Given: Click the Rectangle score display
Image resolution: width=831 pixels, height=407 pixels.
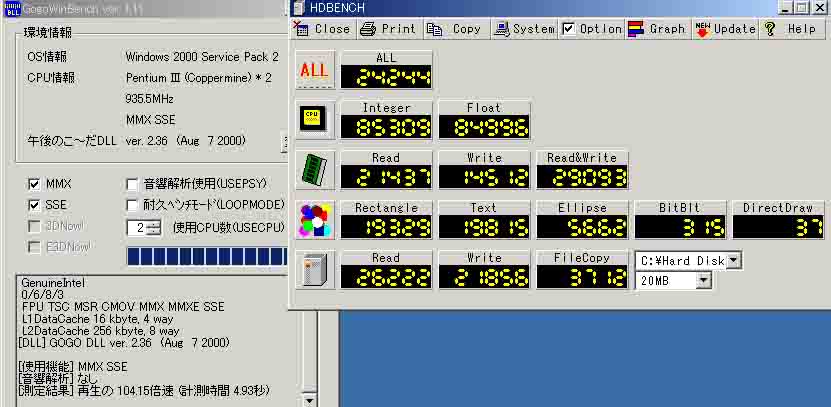Looking at the screenshot, I should [386, 227].
